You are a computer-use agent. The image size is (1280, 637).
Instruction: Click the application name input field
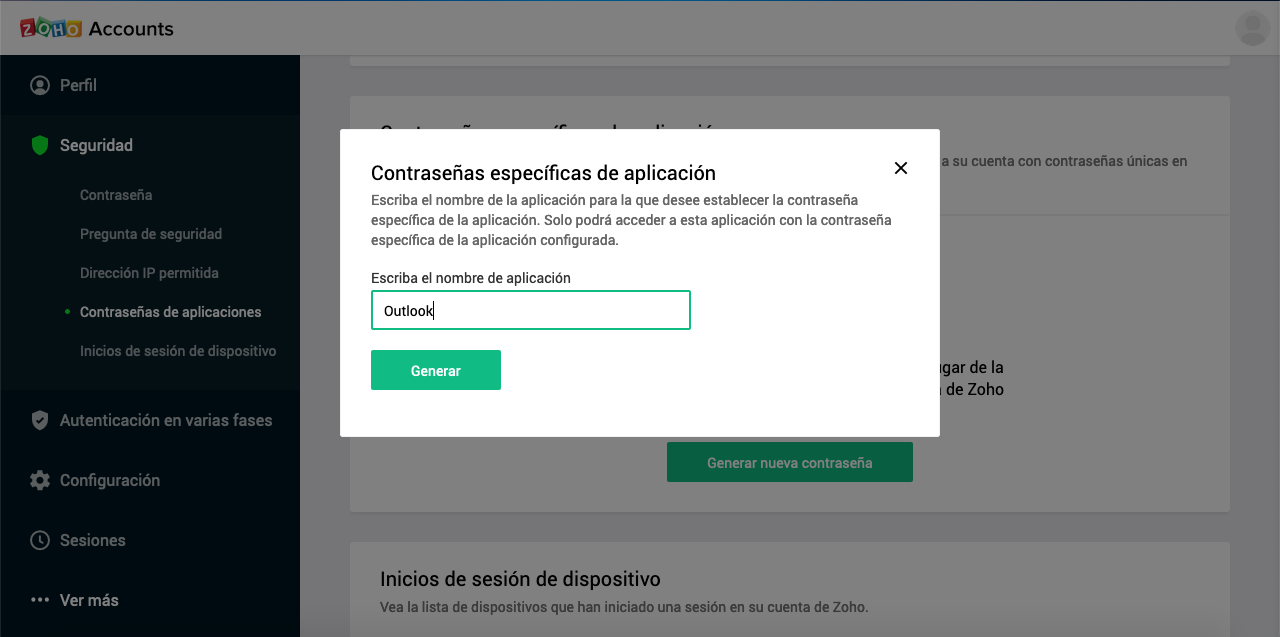(530, 310)
